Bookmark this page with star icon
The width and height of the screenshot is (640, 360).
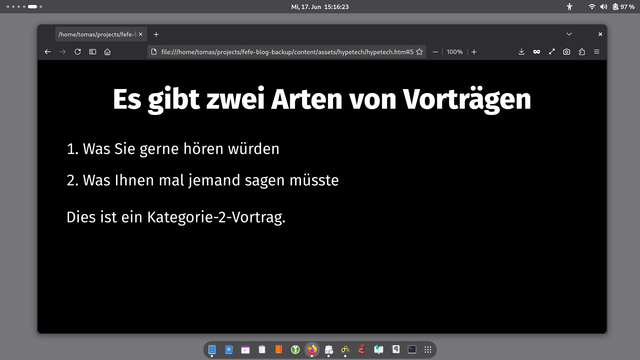[419, 52]
